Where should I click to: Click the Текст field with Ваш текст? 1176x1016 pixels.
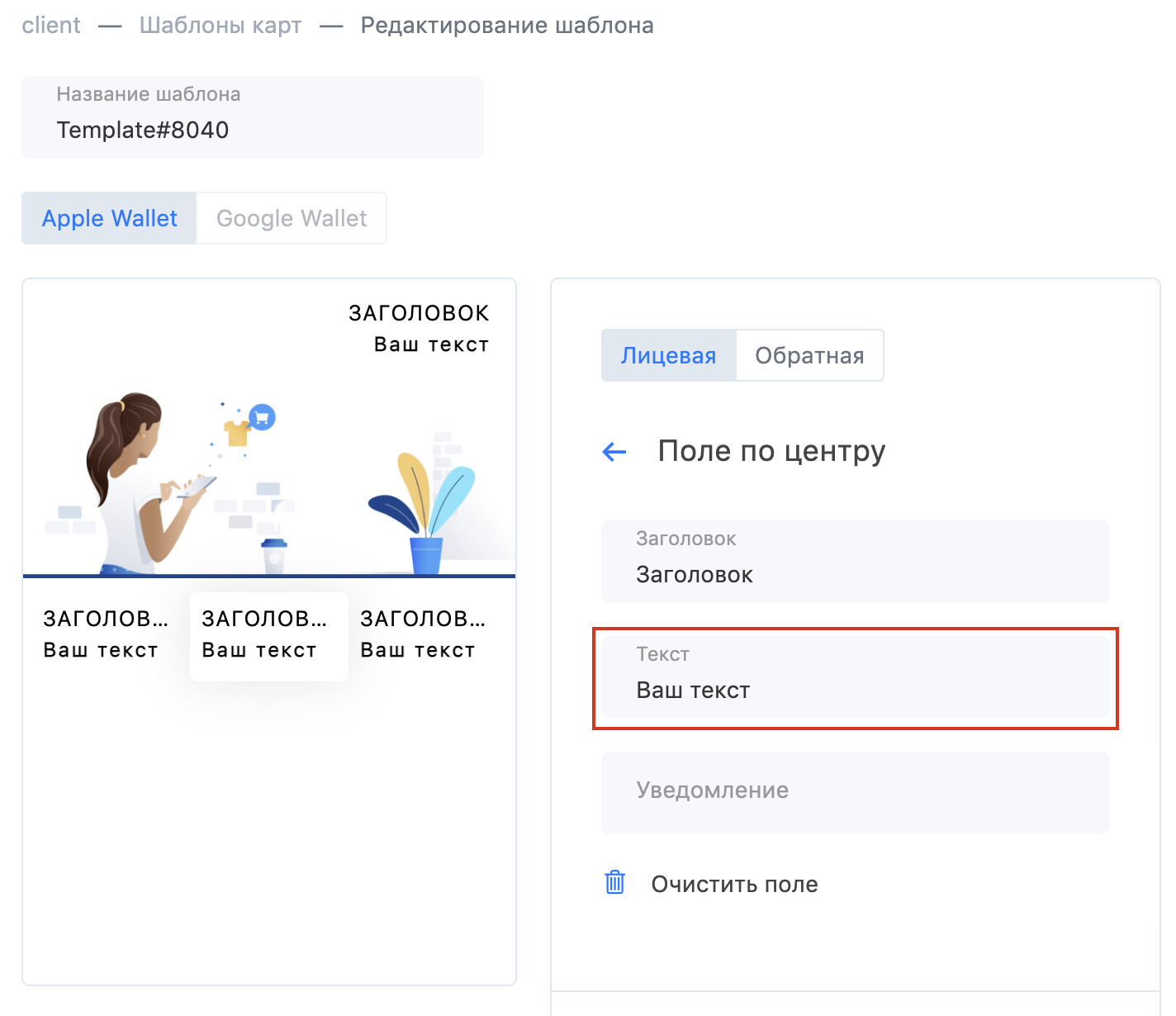856,677
